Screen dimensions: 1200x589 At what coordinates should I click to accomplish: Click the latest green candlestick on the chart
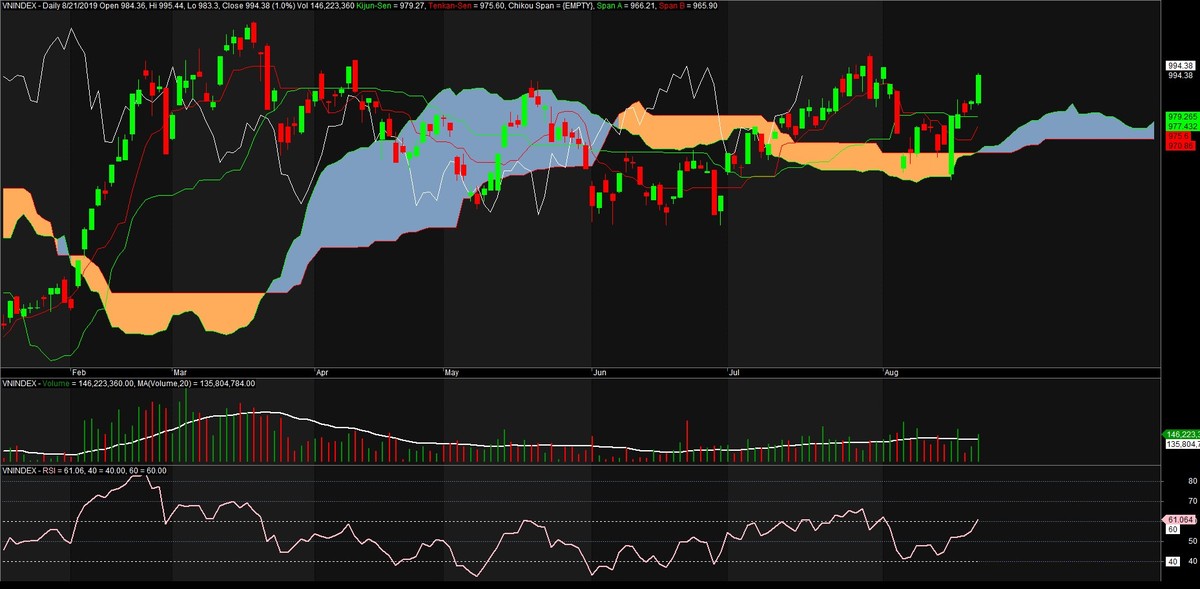[x=978, y=89]
